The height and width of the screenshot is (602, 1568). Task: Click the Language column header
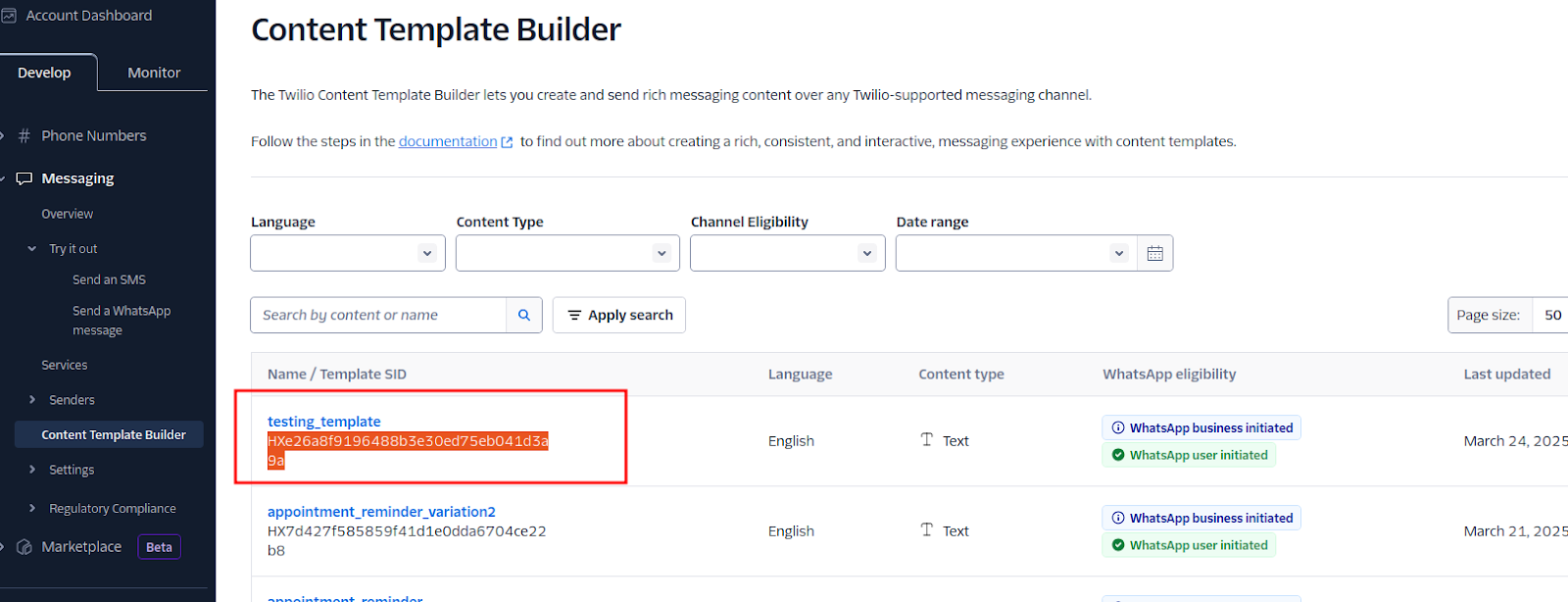pos(801,375)
